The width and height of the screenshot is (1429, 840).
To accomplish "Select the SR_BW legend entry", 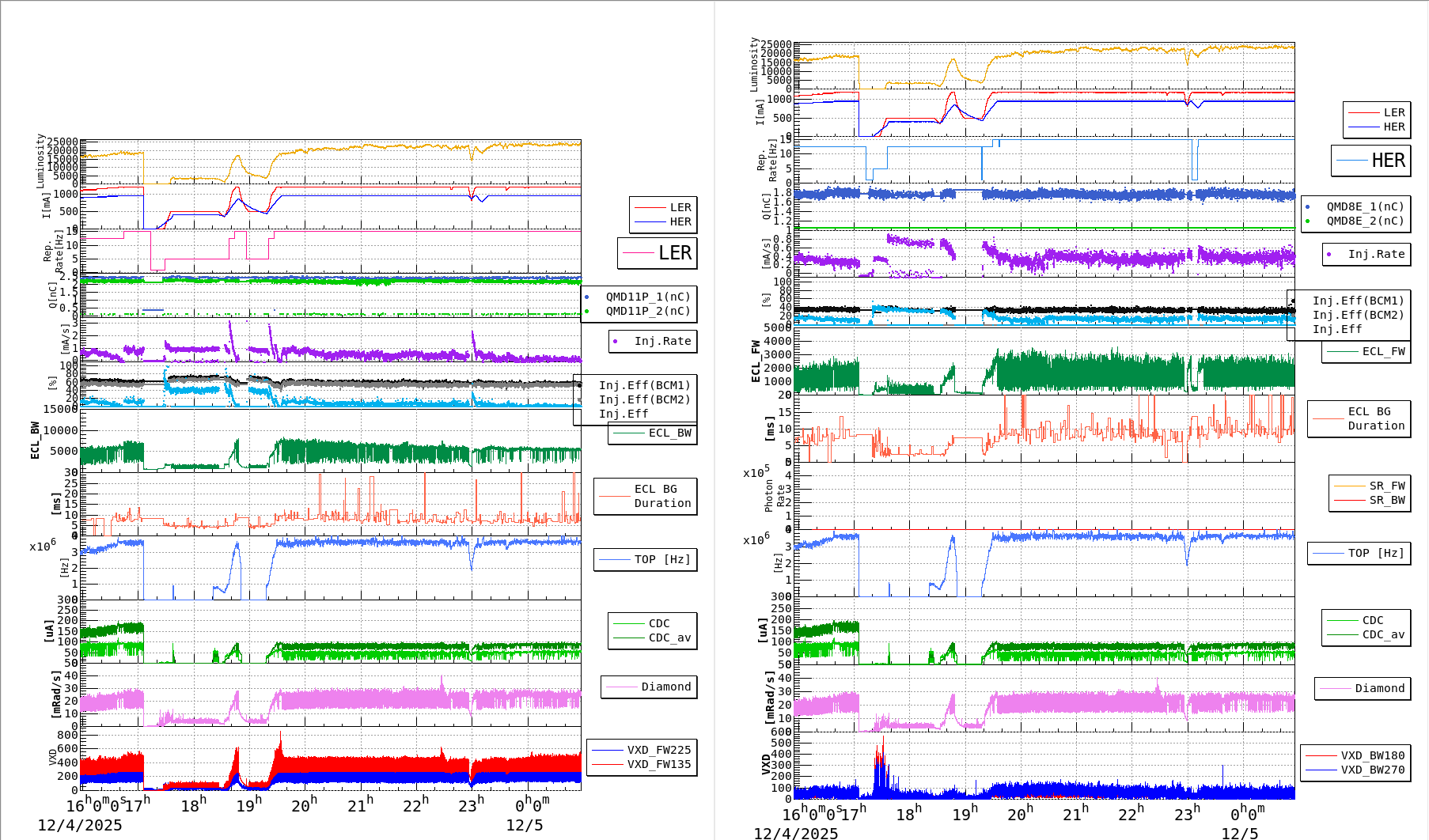I will point(1370,500).
